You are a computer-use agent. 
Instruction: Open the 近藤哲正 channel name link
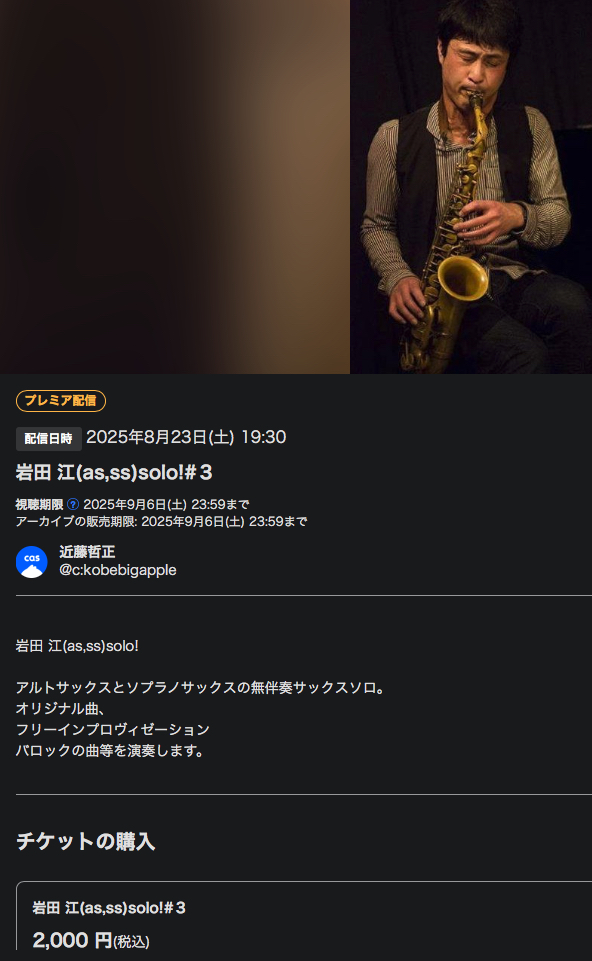pyautogui.click(x=87, y=552)
